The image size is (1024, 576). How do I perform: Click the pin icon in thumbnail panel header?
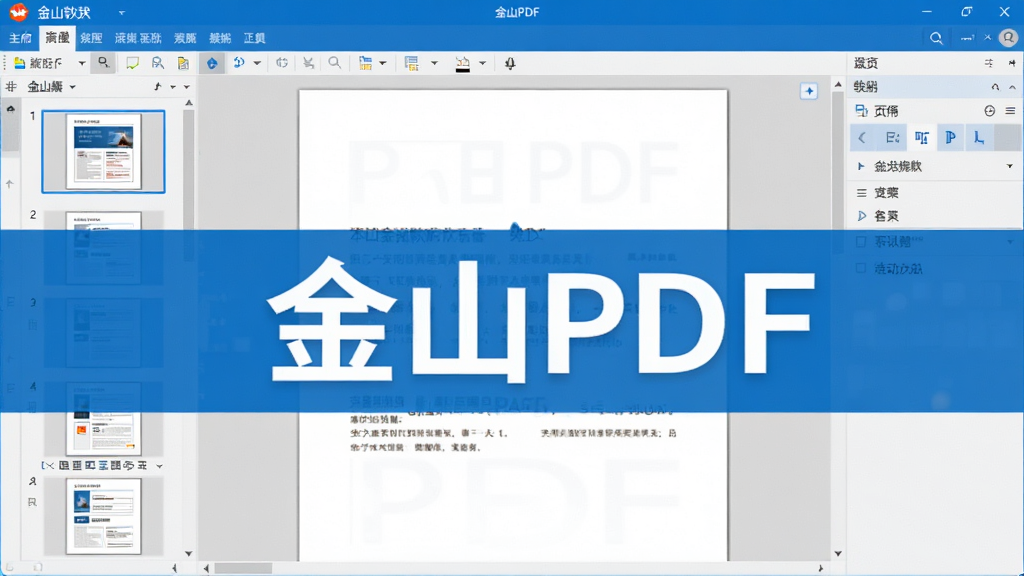pos(157,86)
